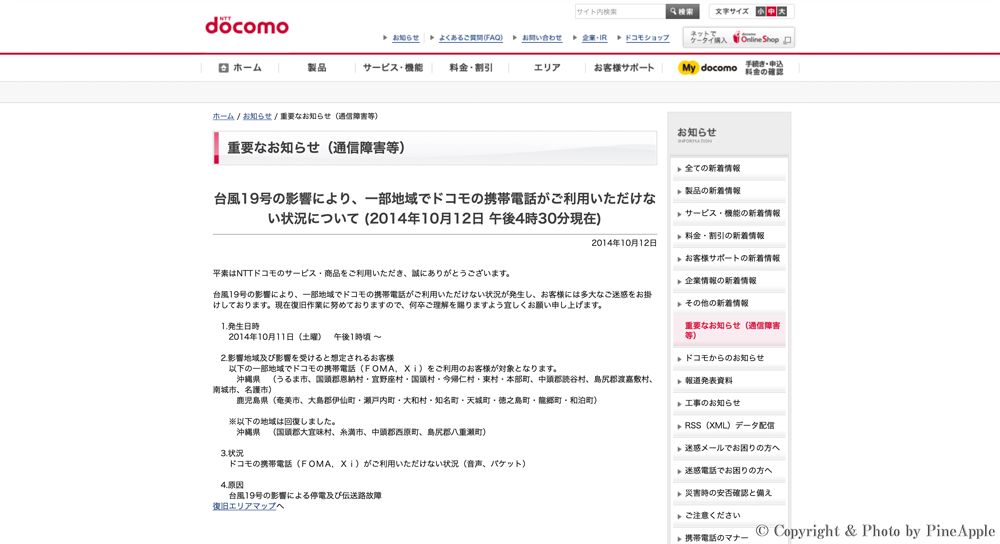Click the よくあるご質問(FAQ) header link
The image size is (1000, 544).
470,38
